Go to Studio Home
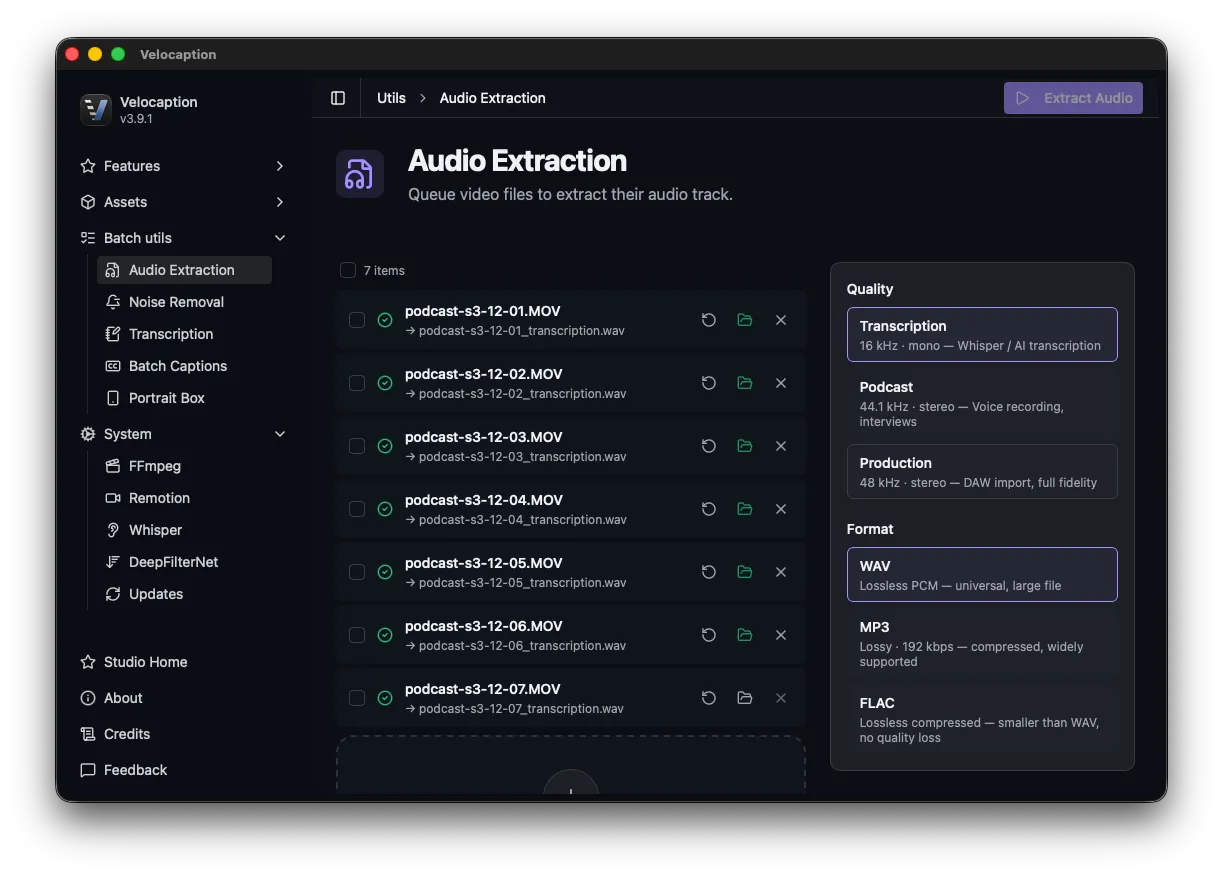 [x=184, y=662]
